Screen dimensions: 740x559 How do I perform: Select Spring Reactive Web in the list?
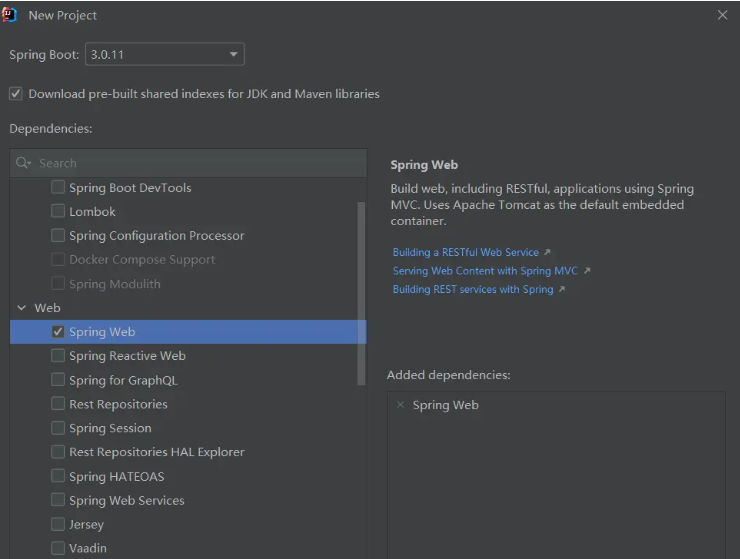127,356
